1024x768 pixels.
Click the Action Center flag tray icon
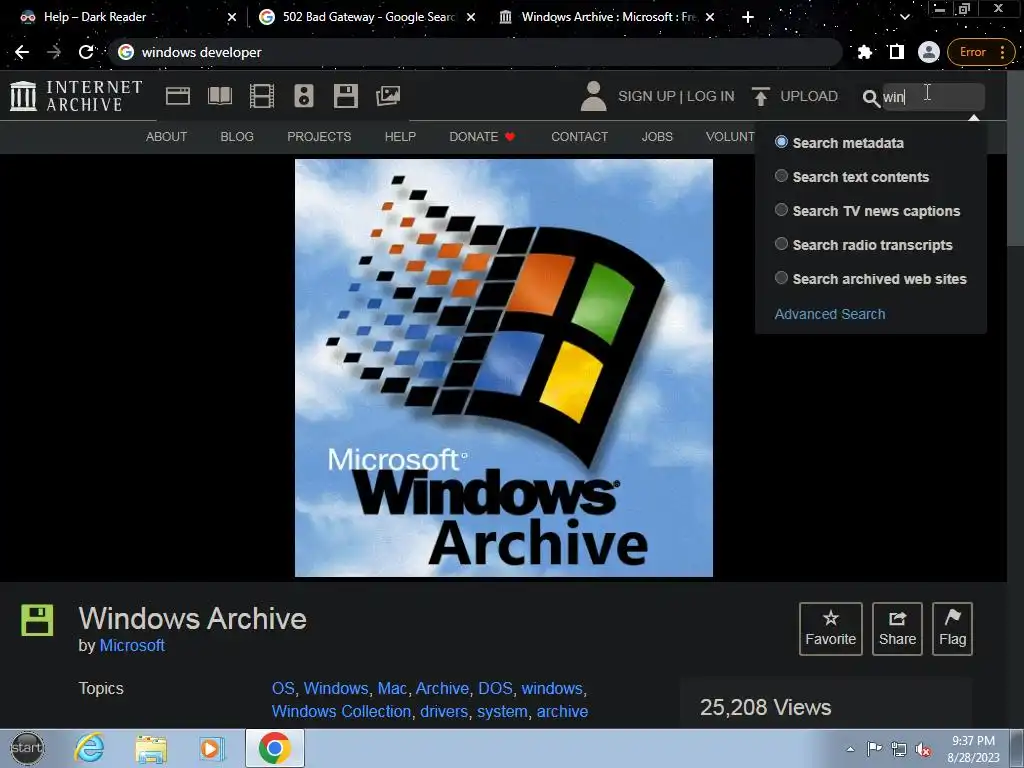[874, 748]
